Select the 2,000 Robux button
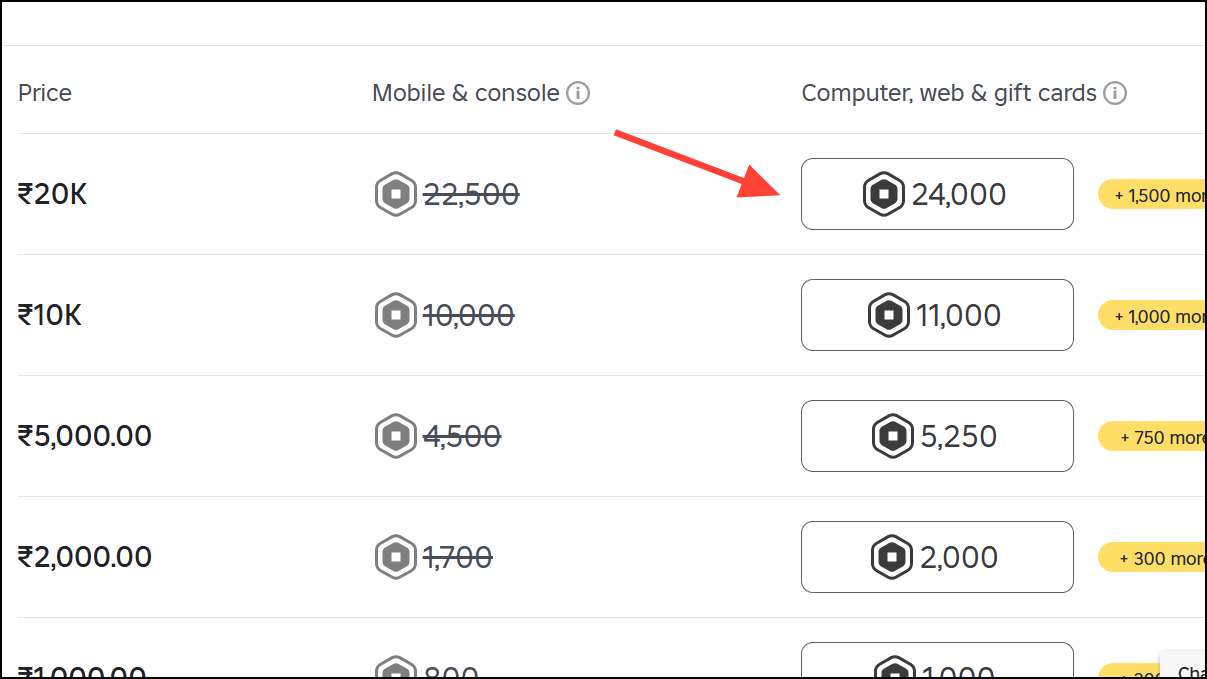Image resolution: width=1207 pixels, height=679 pixels. coord(937,557)
